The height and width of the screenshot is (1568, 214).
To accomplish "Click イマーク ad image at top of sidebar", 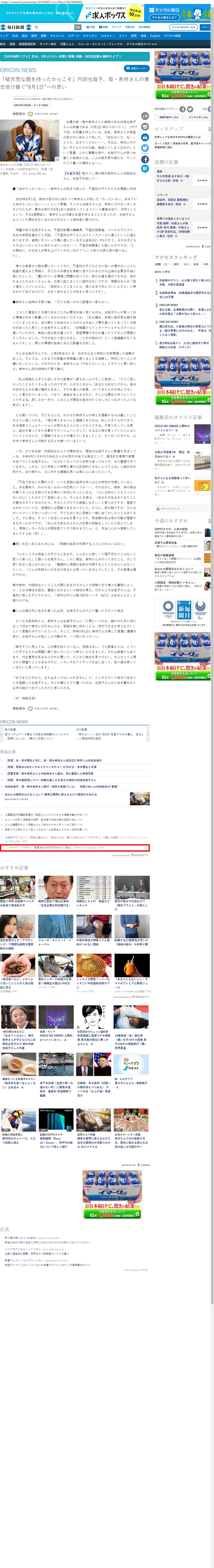I will click(x=183, y=75).
